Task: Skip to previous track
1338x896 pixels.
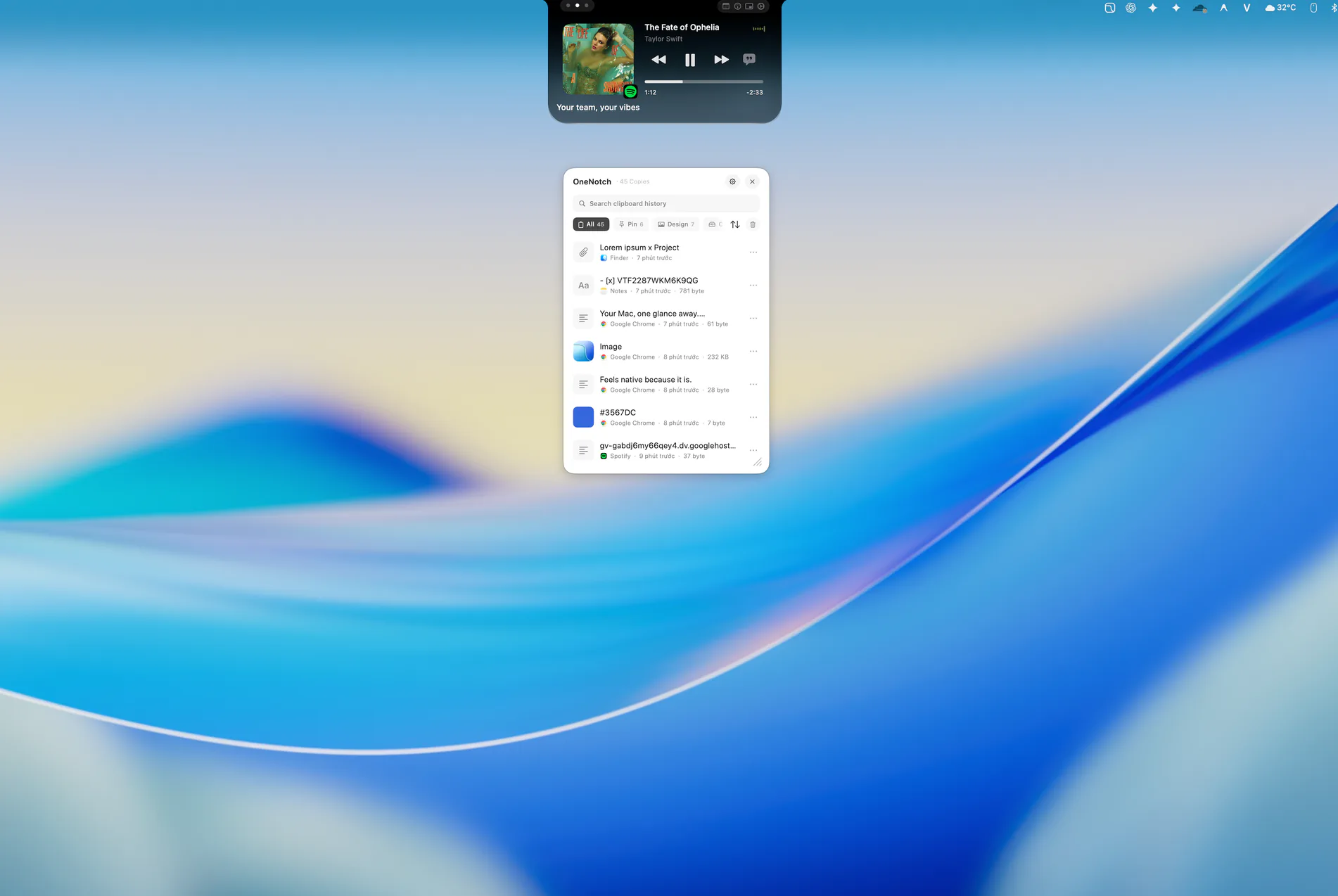Action: click(658, 60)
